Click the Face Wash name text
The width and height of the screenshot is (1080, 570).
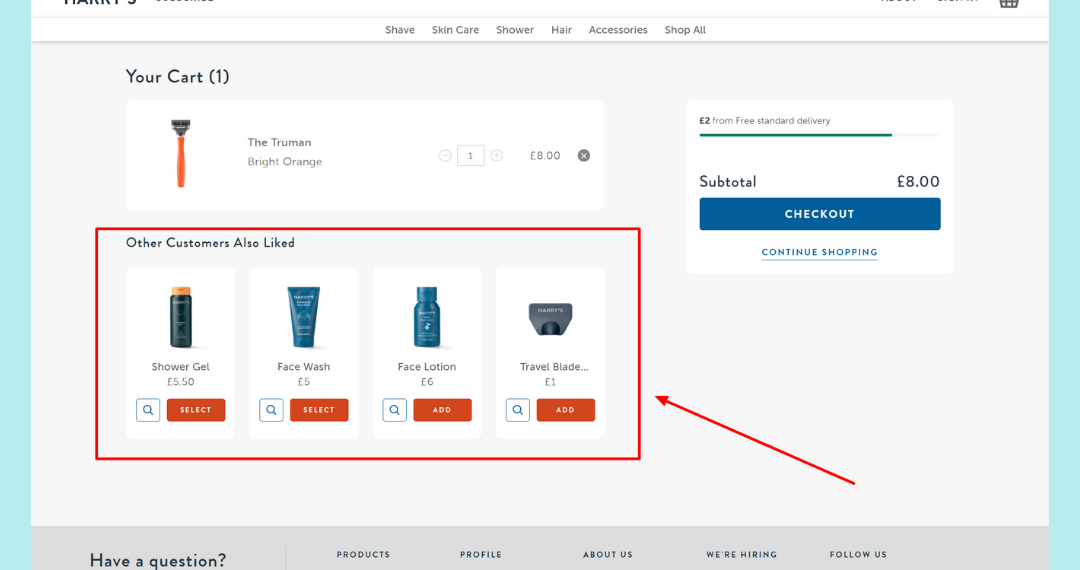304,367
